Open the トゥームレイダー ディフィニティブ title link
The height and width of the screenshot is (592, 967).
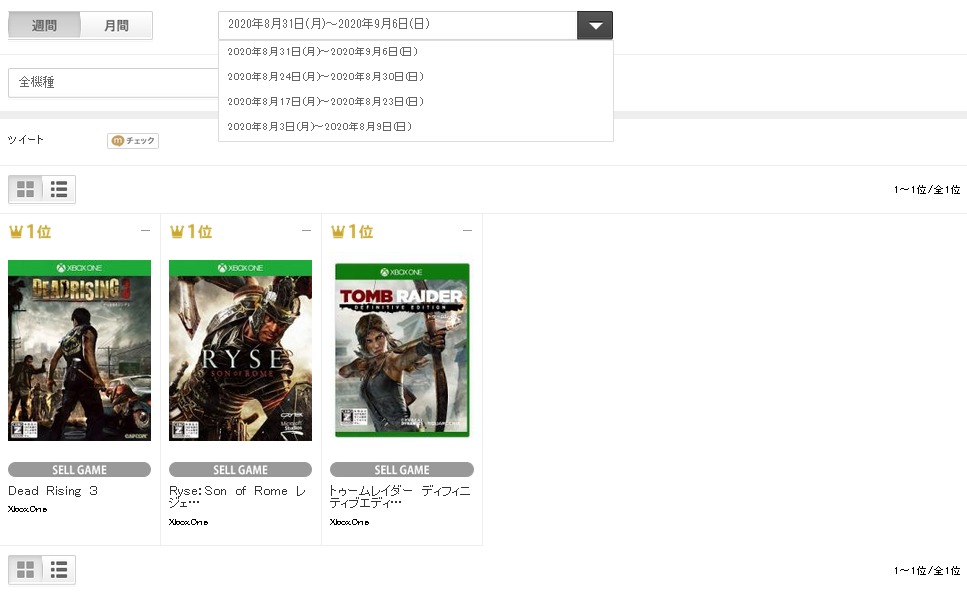[x=400, y=497]
